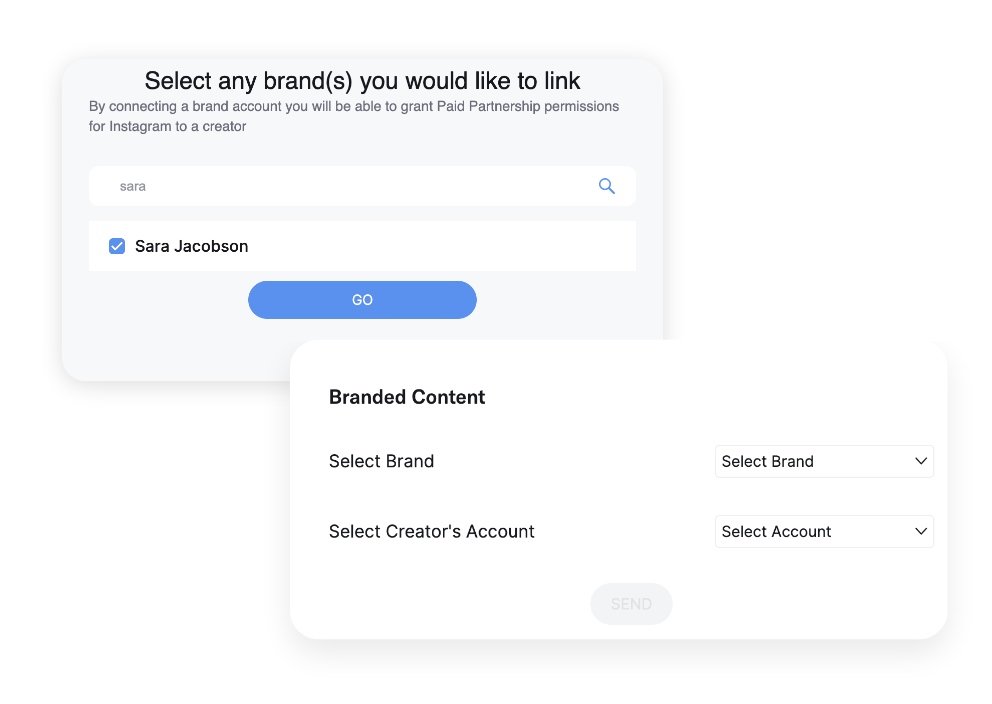
Task: Click the Branded Content heading
Action: 407,397
